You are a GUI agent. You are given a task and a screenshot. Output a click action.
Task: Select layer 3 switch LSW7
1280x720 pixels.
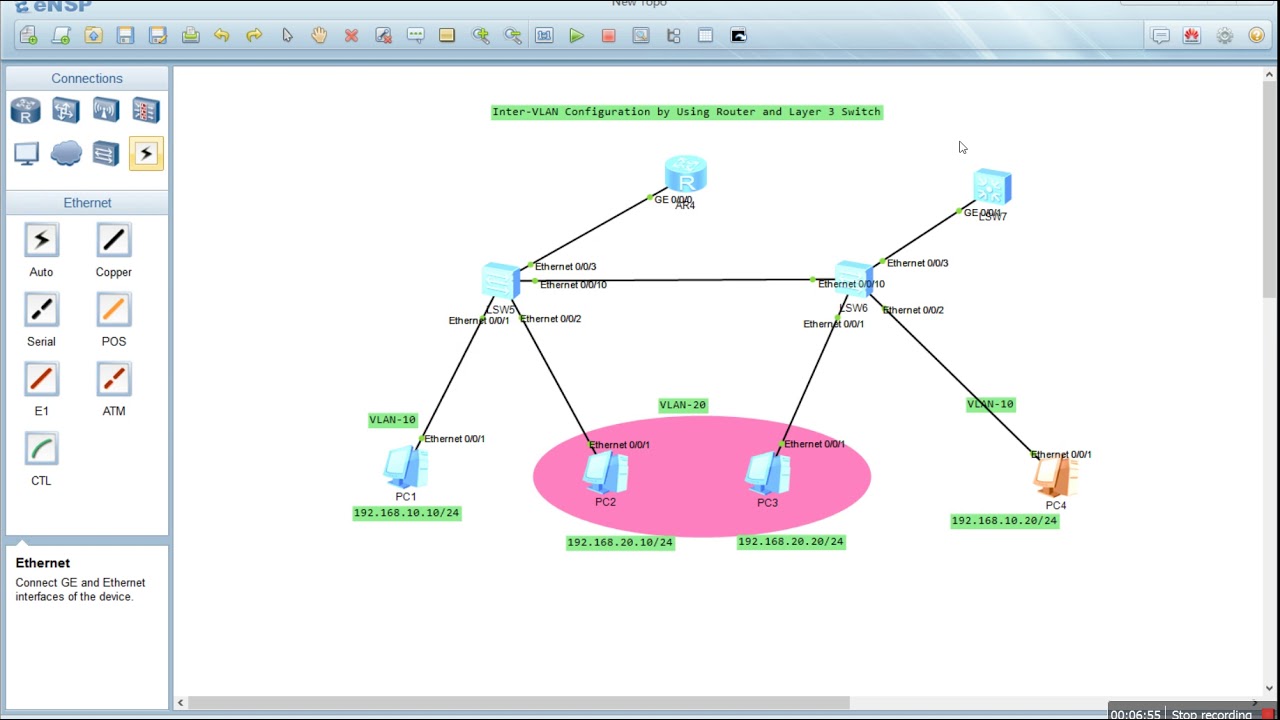[x=992, y=188]
